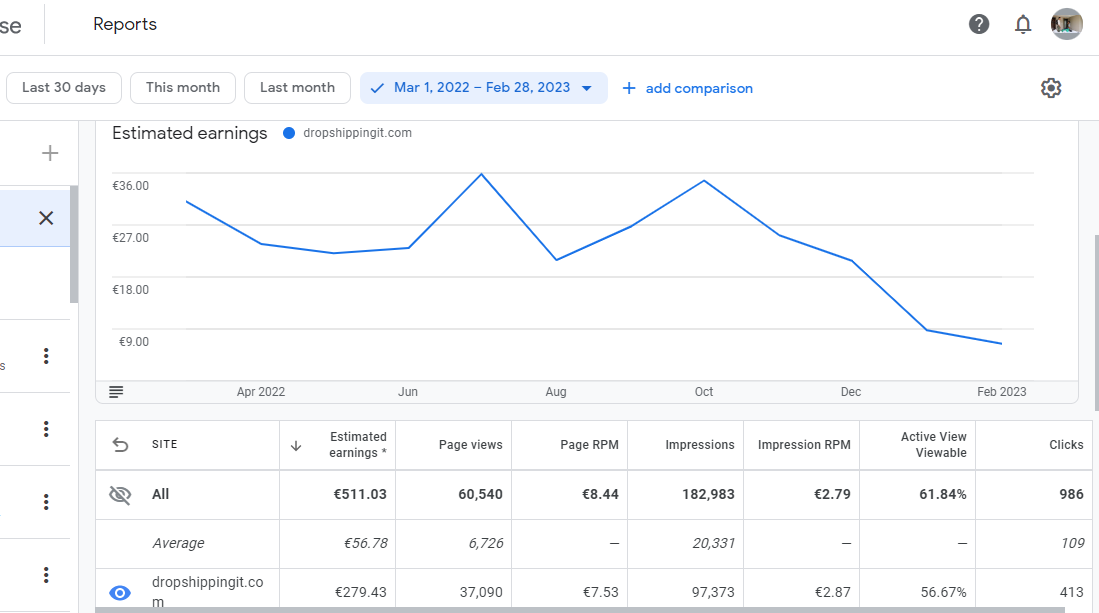
Task: Click the Average earnings value €56.78
Action: [365, 543]
